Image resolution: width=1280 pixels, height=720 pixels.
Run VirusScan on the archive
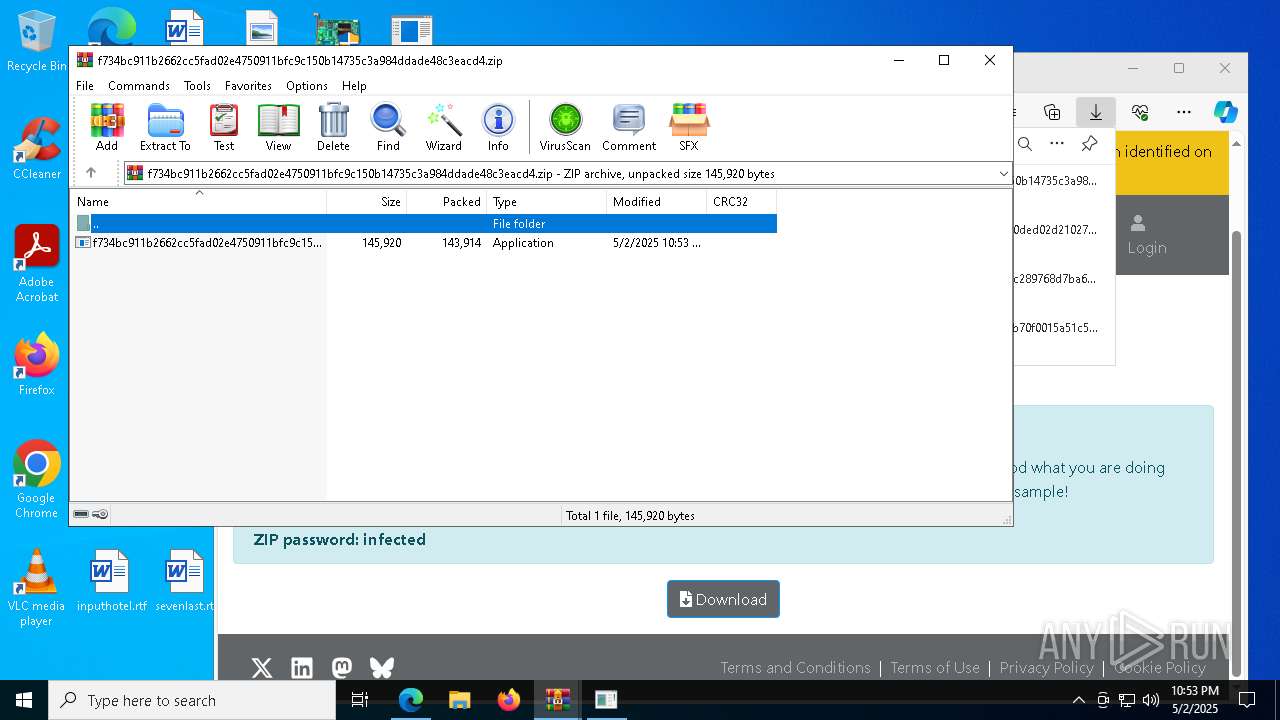point(565,127)
